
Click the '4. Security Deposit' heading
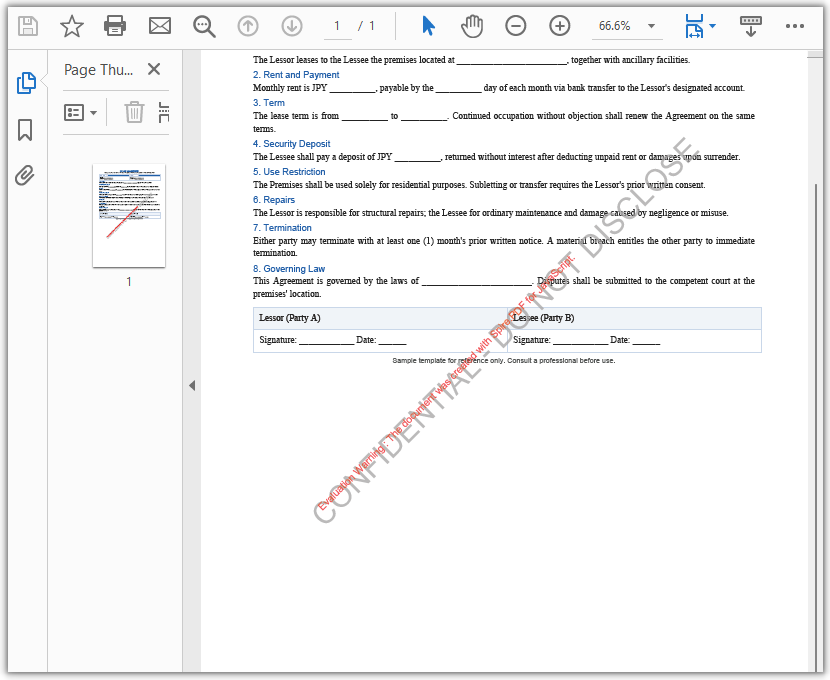tap(291, 143)
